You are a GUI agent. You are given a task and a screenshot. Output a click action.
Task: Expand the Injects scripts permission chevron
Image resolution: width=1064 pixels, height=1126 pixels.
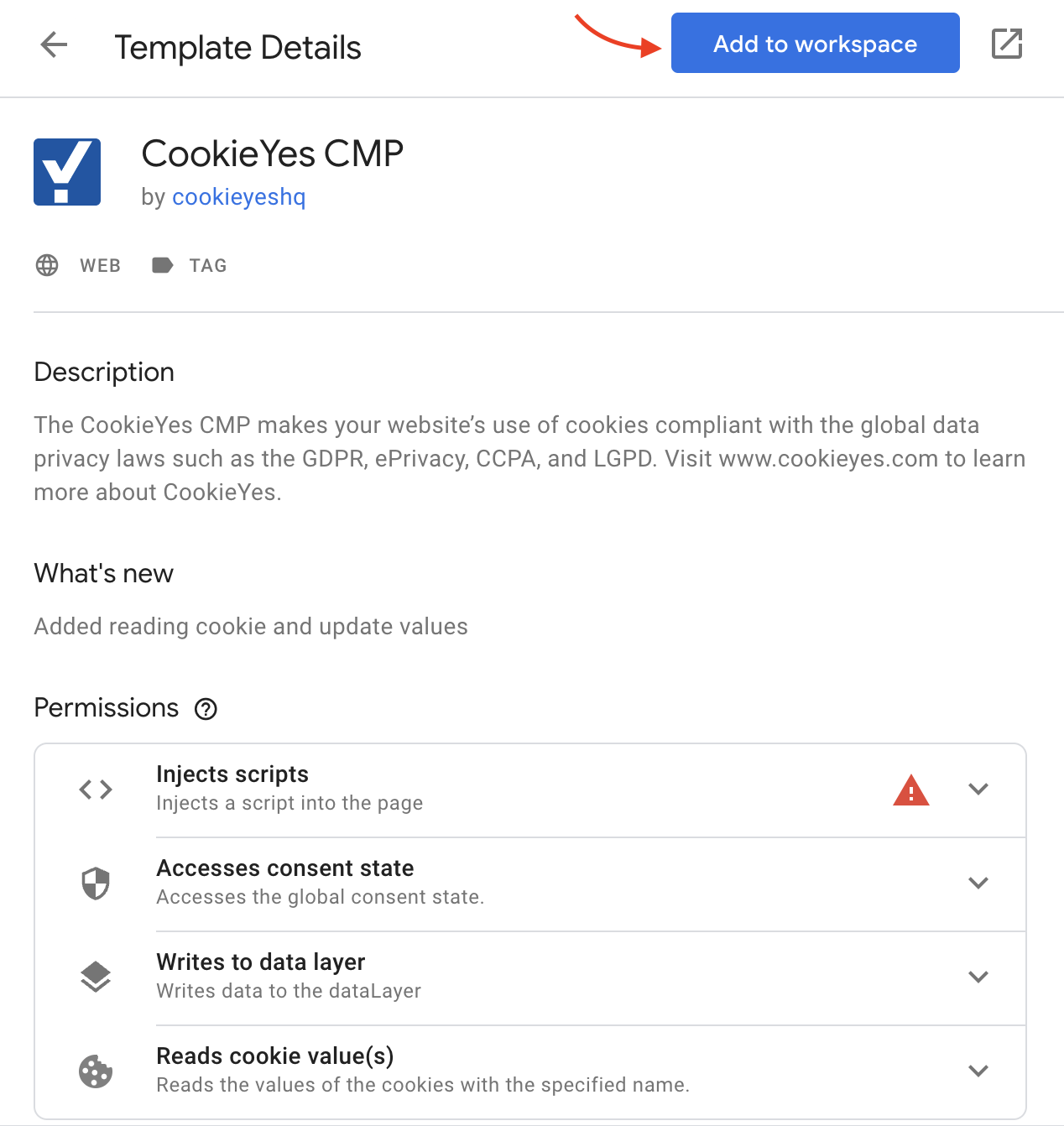point(978,789)
